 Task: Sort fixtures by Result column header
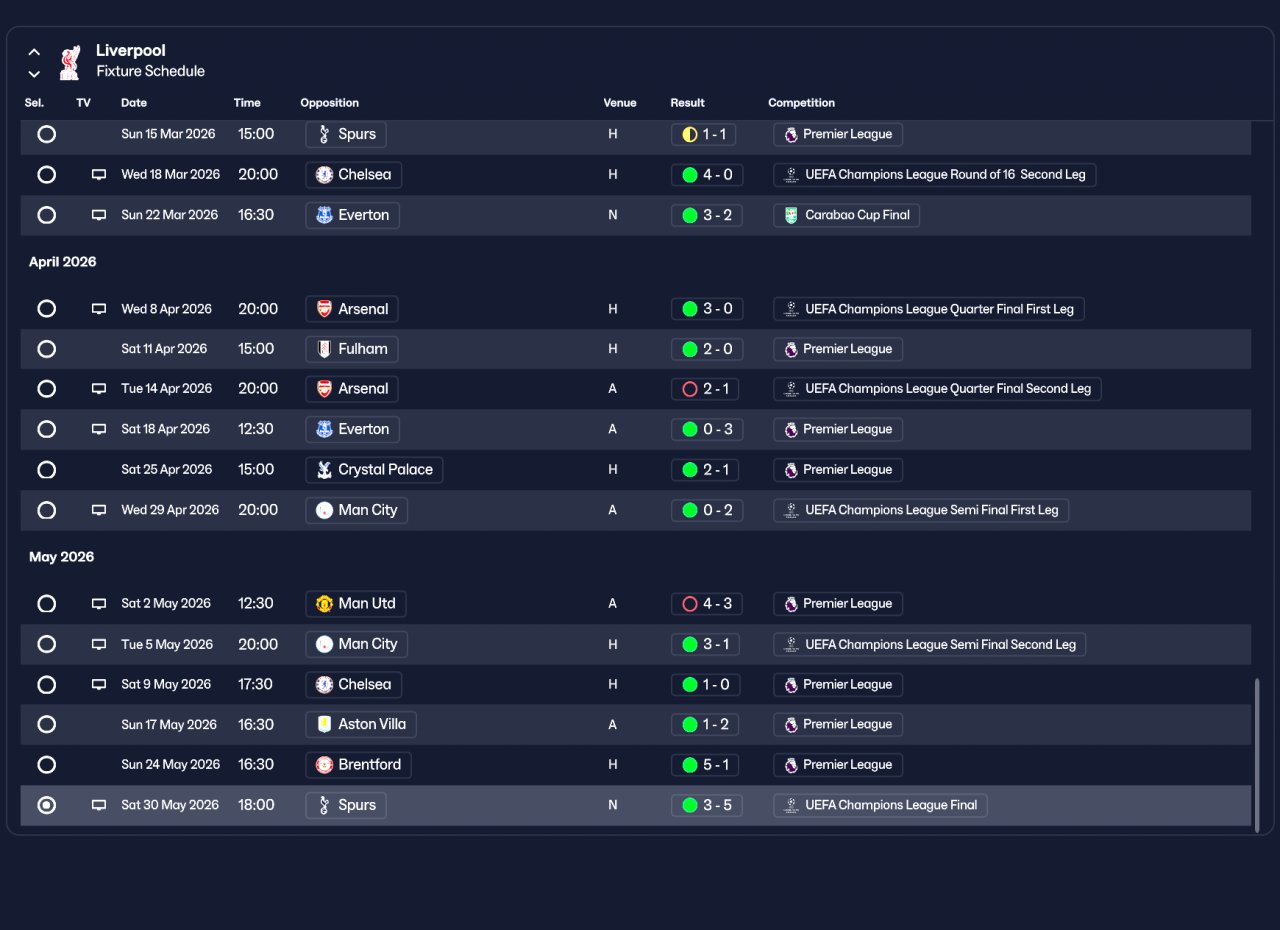(687, 103)
